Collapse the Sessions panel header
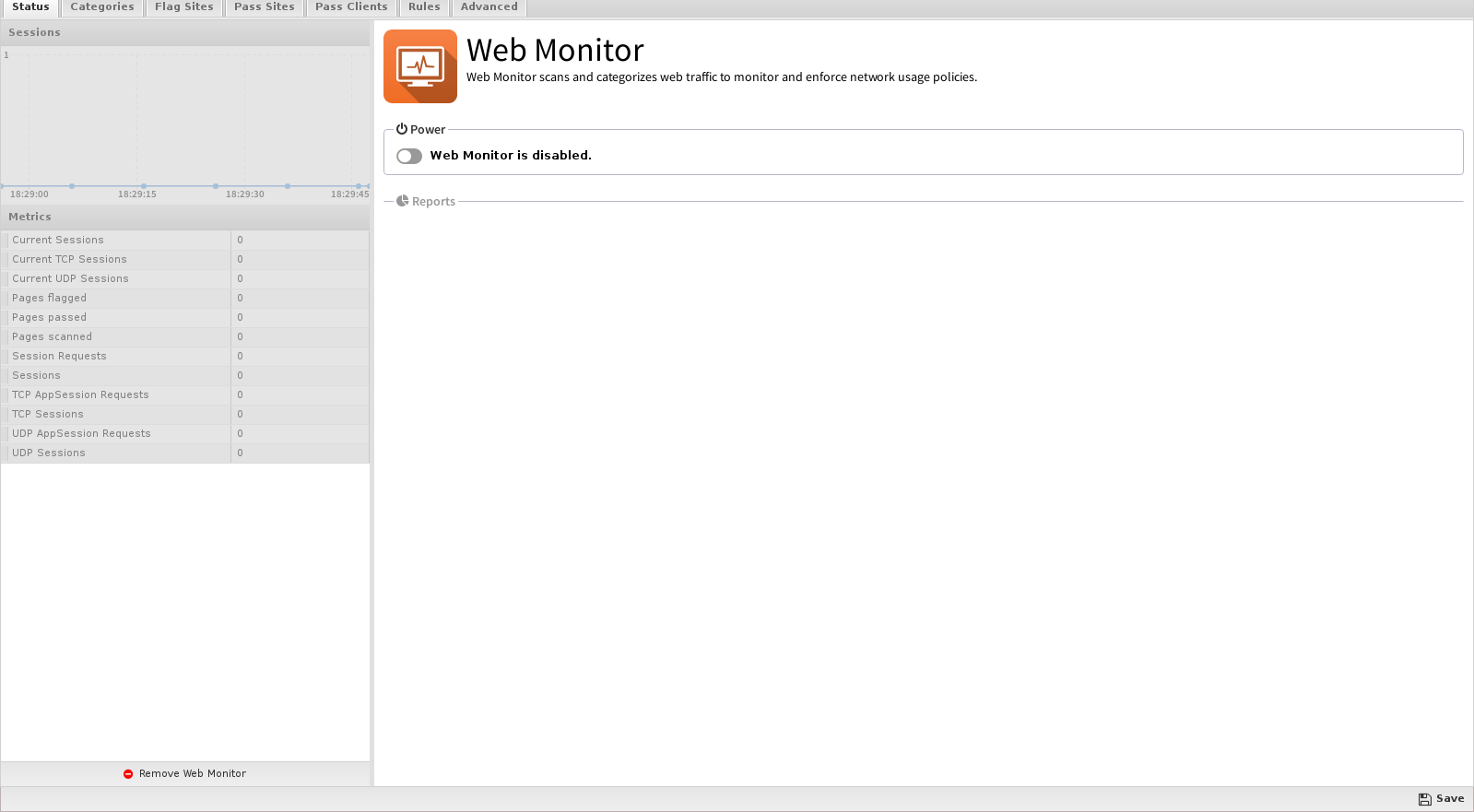Screen dimensions: 1474x812 click(184, 32)
